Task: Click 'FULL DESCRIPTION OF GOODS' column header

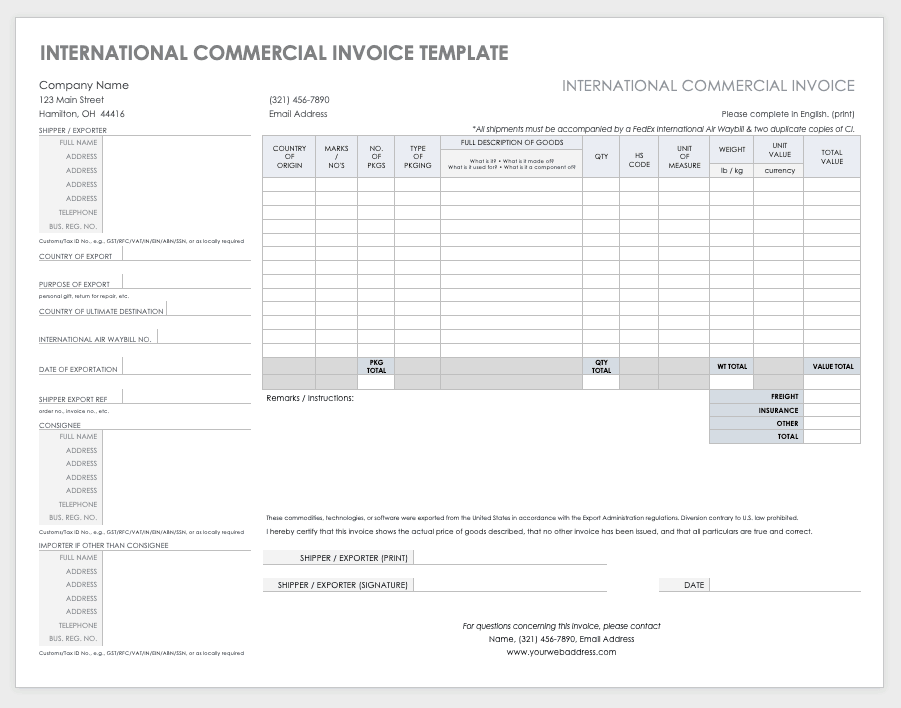Action: coord(511,143)
